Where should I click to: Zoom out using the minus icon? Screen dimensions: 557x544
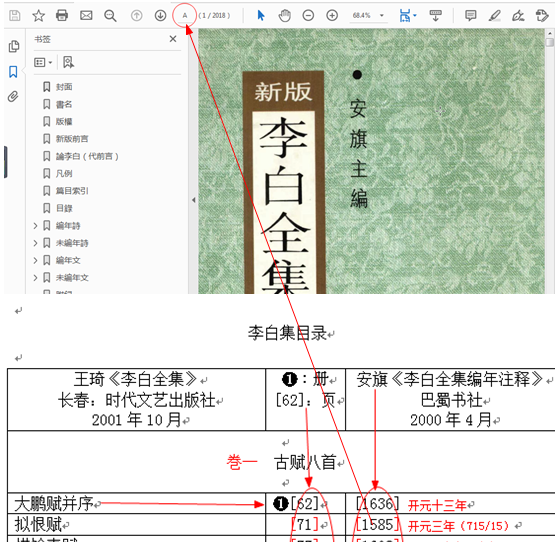click(x=308, y=16)
